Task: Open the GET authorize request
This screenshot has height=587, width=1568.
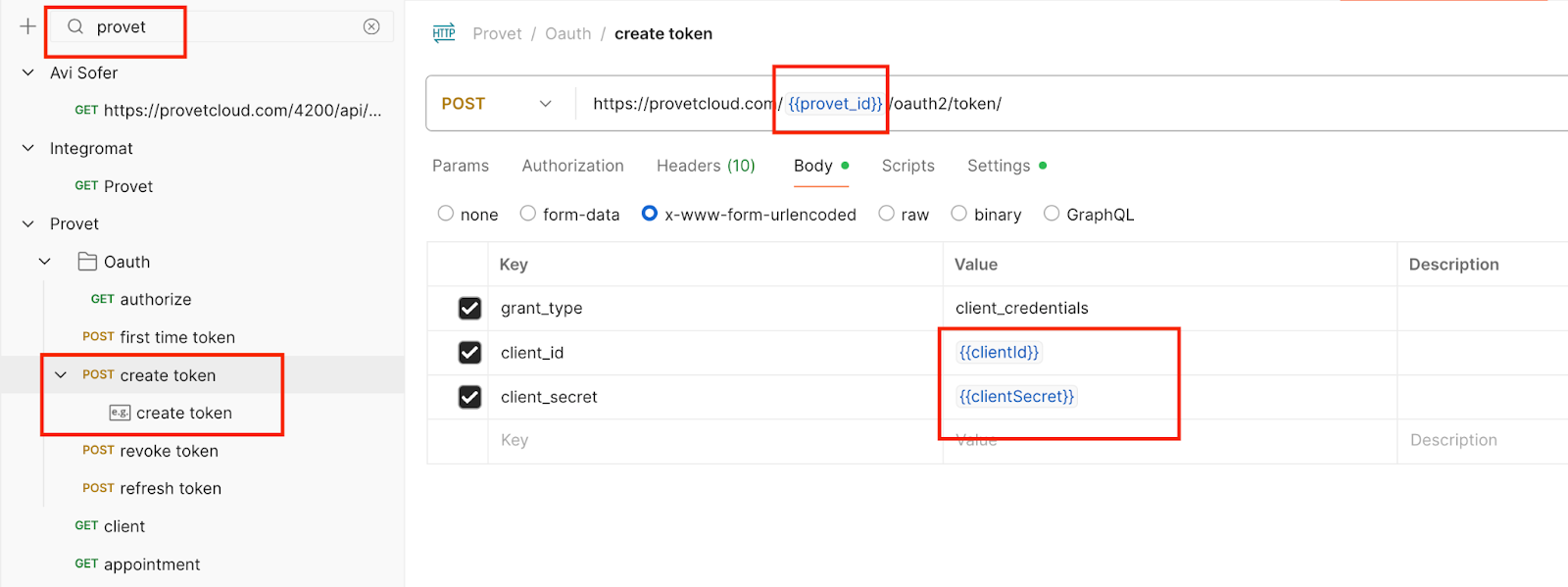Action: click(x=141, y=299)
